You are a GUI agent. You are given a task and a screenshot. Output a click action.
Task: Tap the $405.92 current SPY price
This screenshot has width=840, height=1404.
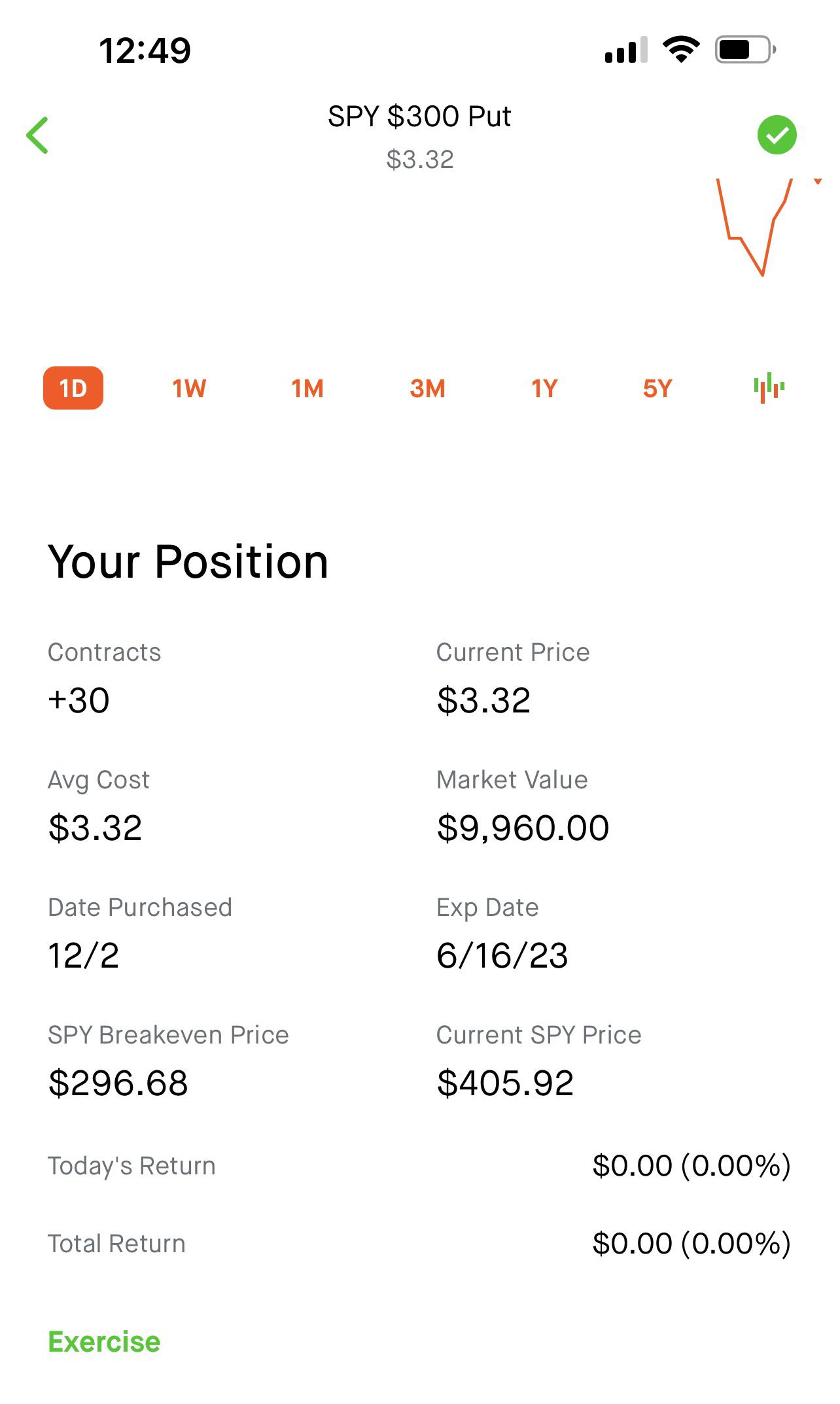(x=505, y=1083)
